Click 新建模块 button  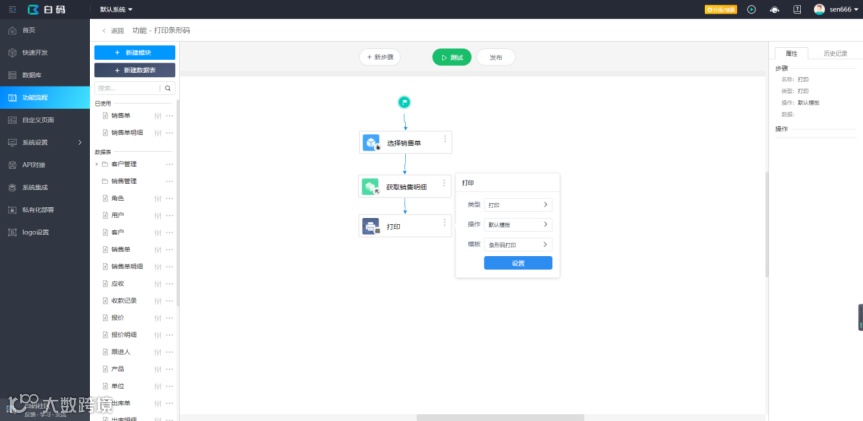(x=135, y=52)
